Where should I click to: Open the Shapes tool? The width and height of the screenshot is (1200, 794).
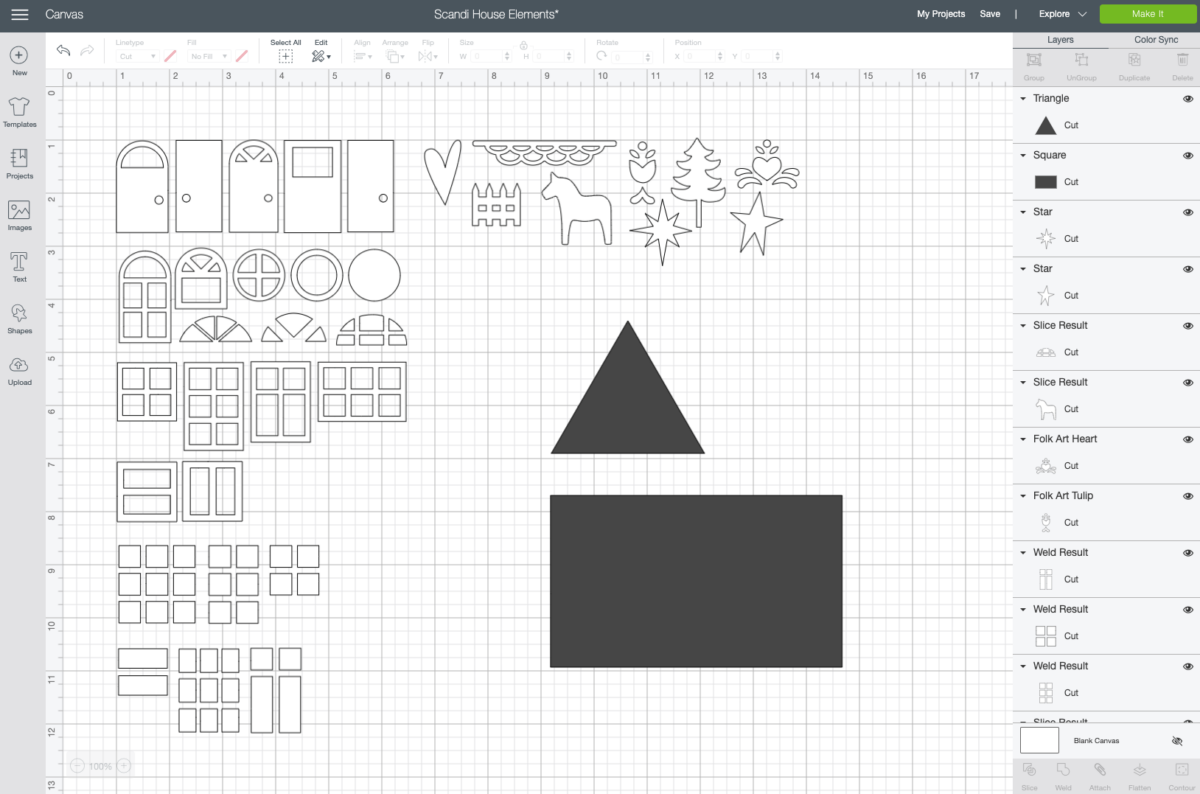19,318
